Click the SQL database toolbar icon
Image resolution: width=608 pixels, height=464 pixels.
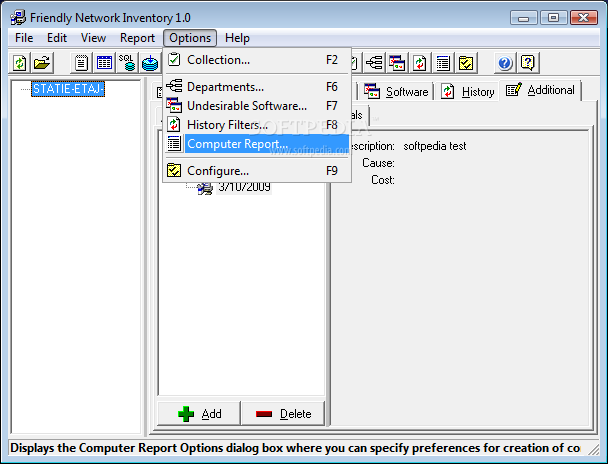pyautogui.click(x=127, y=63)
